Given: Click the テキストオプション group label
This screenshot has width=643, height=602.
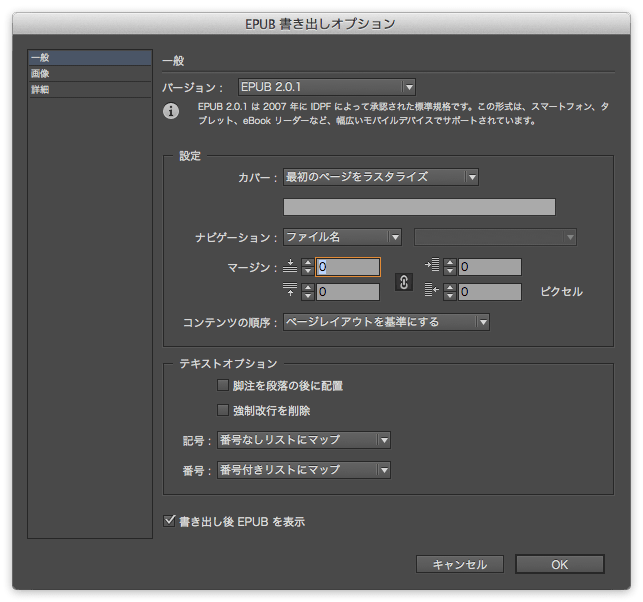Looking at the screenshot, I should click(228, 364).
